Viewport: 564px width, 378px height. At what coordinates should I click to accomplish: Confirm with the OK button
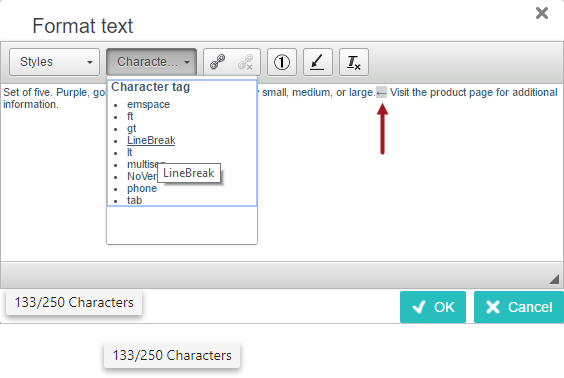click(x=433, y=307)
